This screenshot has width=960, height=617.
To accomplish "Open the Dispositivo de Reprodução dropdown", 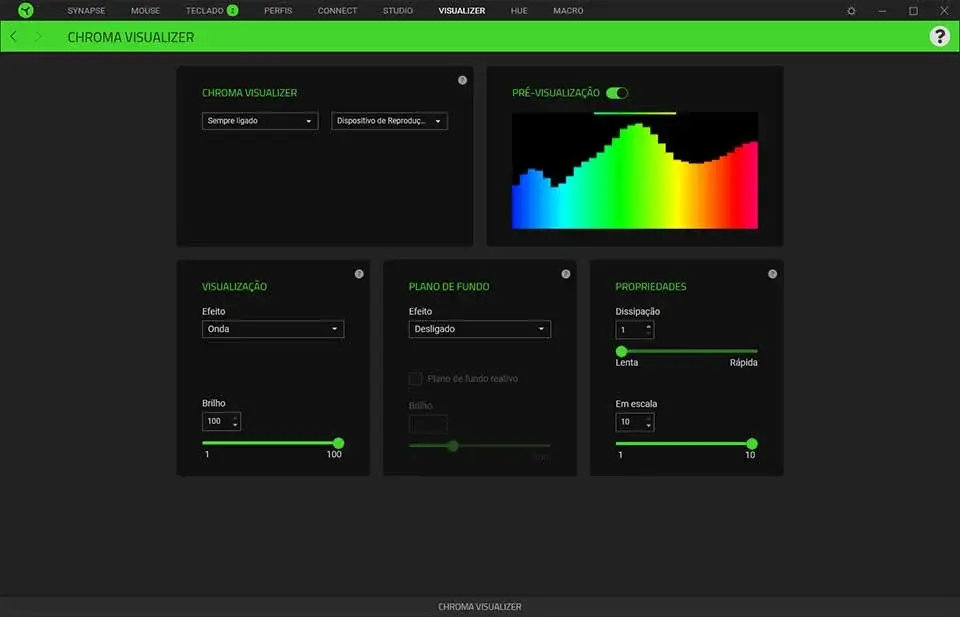I will click(x=389, y=121).
